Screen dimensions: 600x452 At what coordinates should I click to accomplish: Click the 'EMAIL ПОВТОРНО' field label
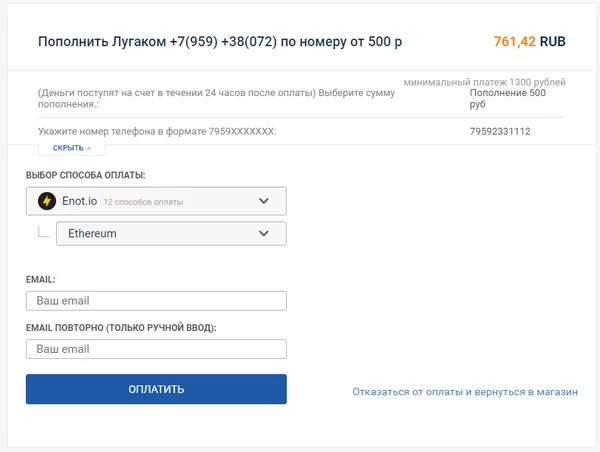pos(120,327)
